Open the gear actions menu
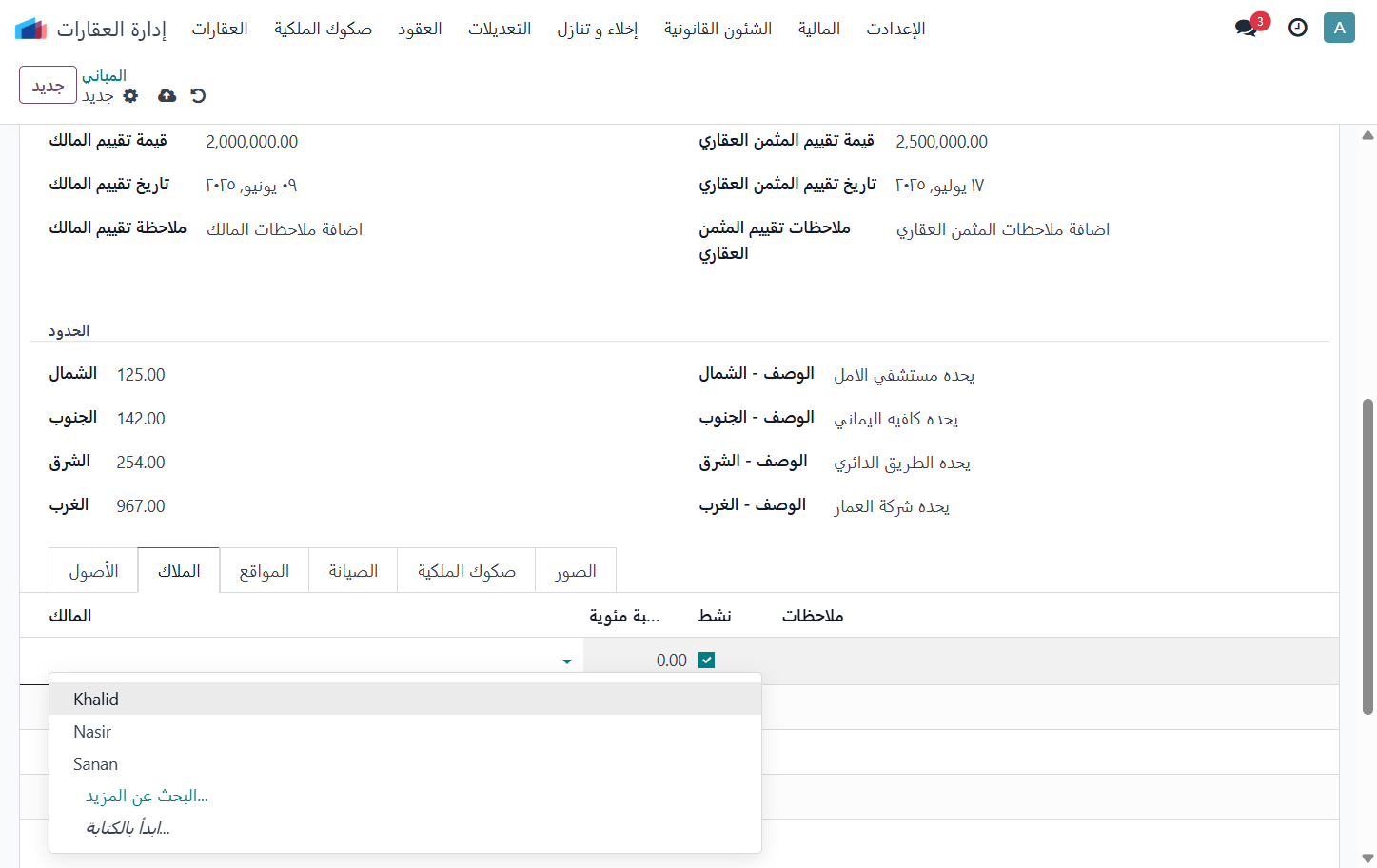 (x=131, y=95)
